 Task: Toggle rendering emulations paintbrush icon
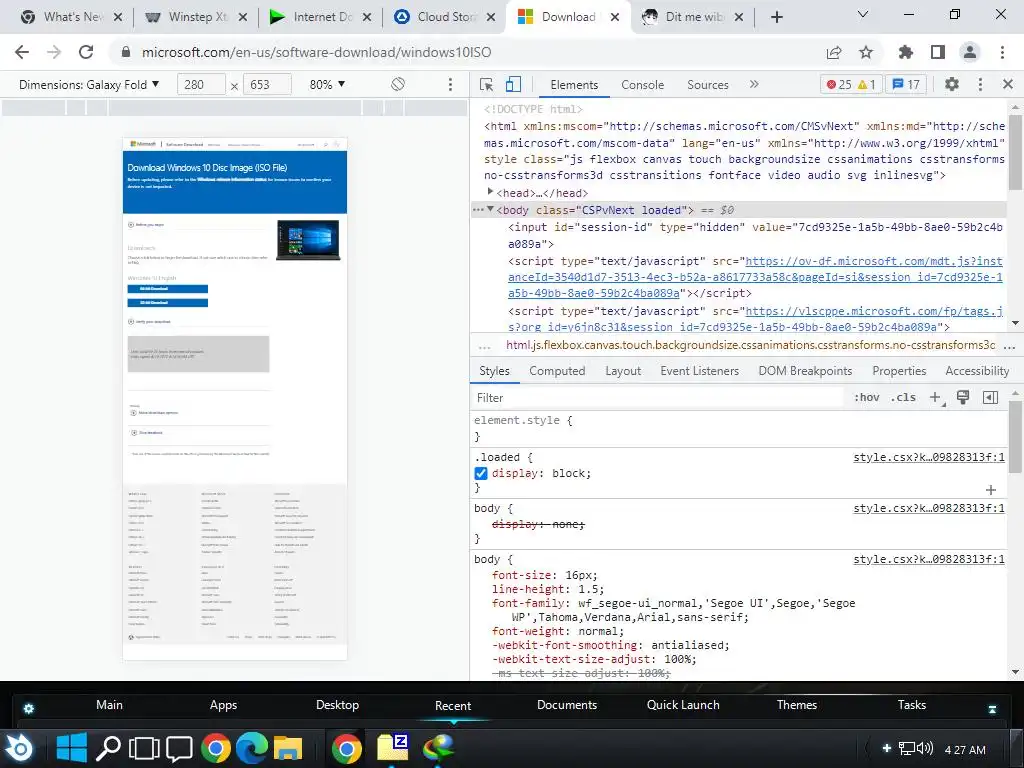tap(963, 398)
